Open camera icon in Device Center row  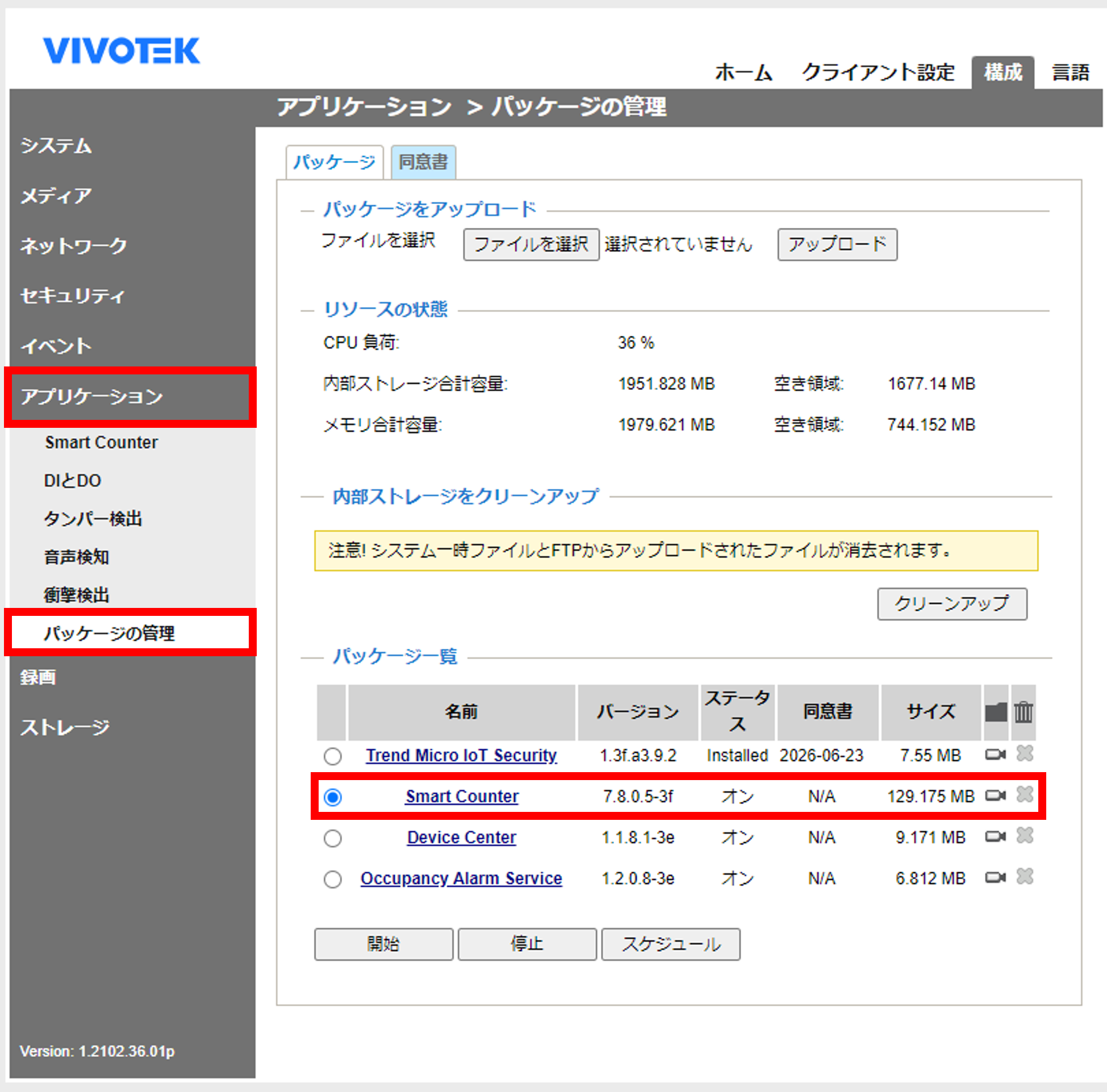pos(995,836)
